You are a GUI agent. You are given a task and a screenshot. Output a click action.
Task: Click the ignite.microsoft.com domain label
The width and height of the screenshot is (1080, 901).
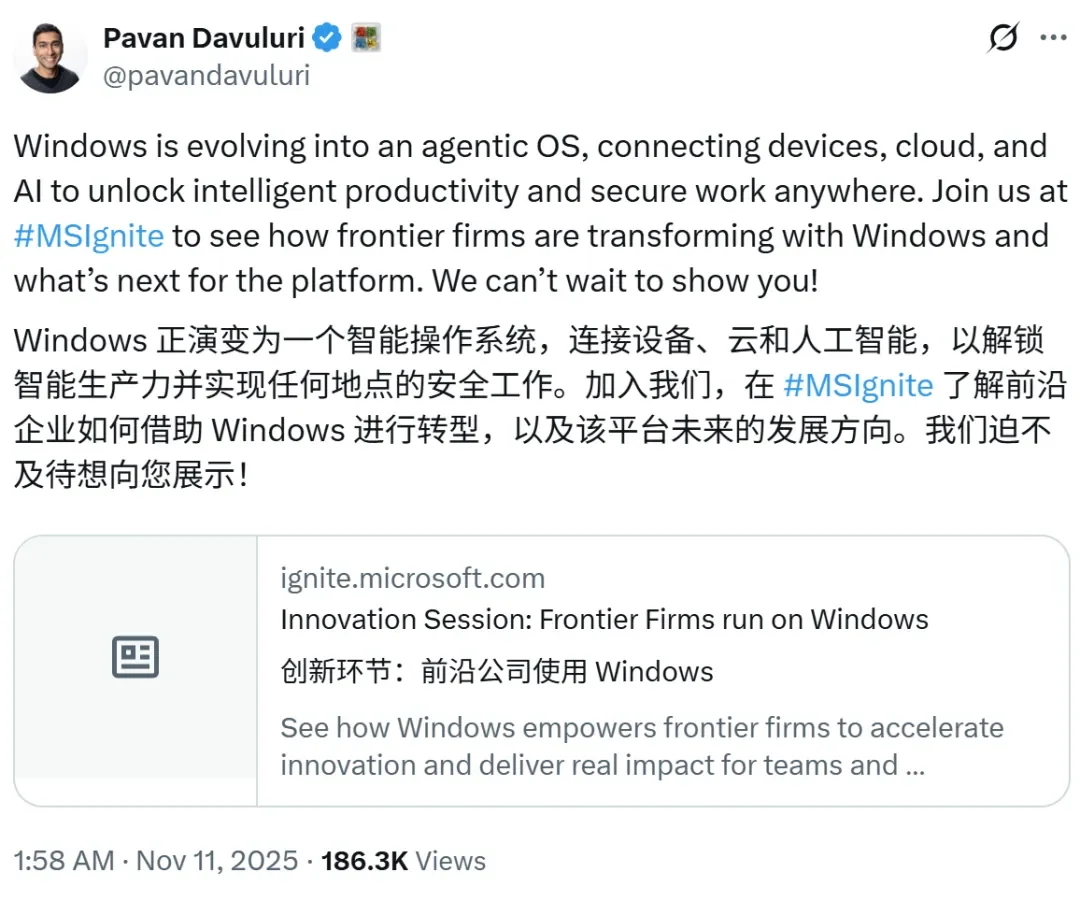coord(412,578)
